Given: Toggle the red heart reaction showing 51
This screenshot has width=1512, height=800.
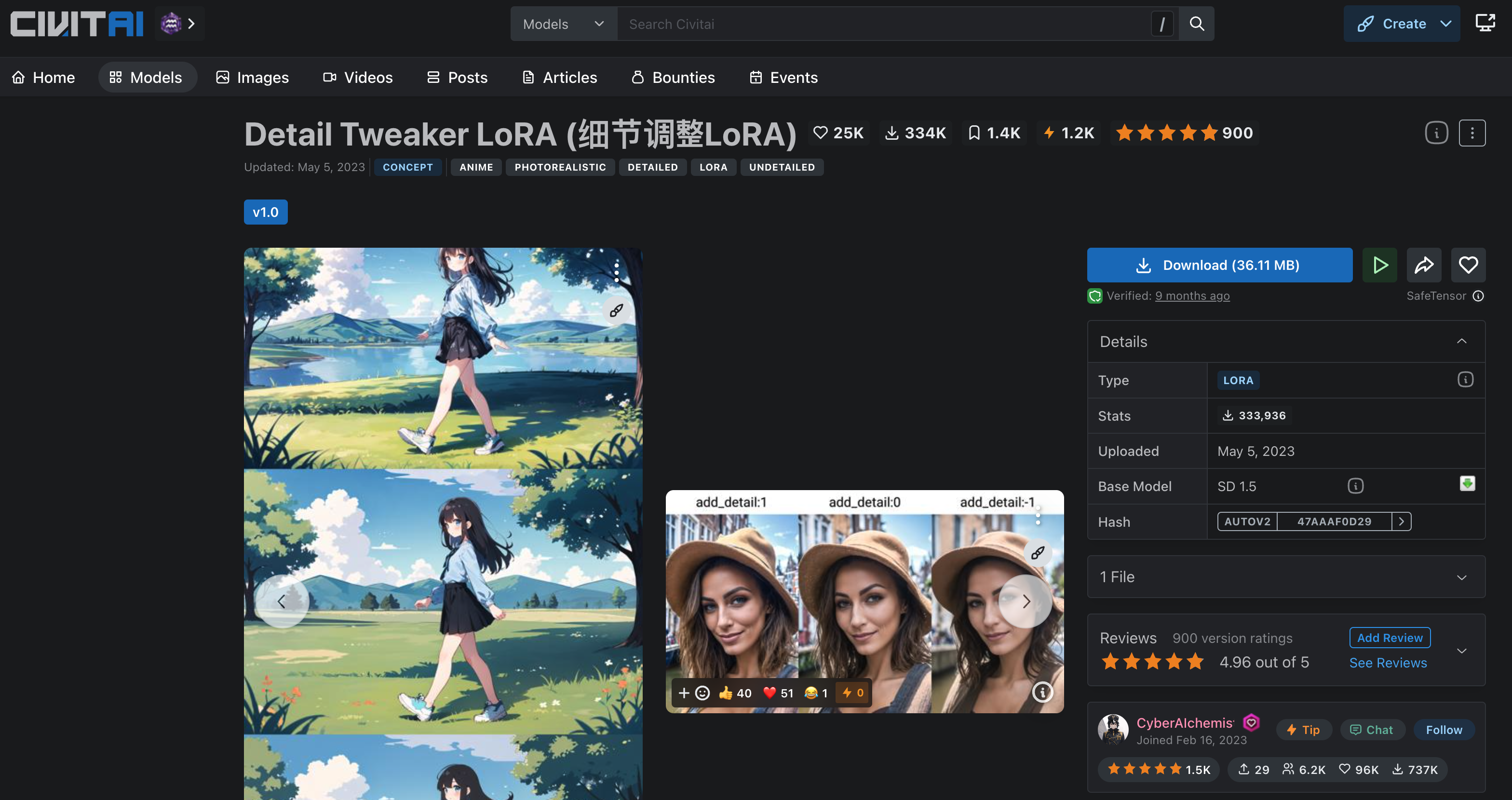Looking at the screenshot, I should pos(778,693).
